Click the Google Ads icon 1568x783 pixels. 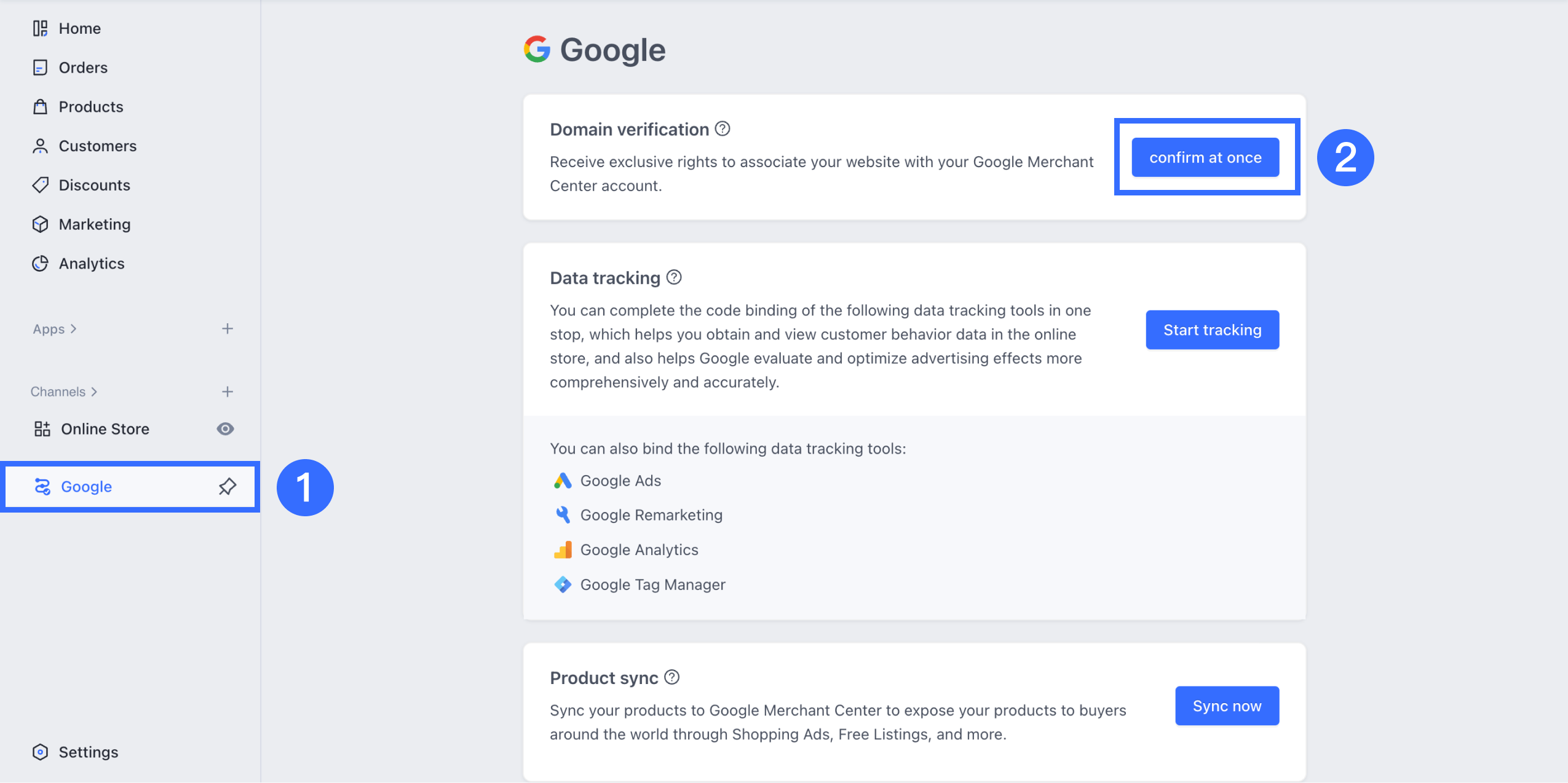(563, 481)
